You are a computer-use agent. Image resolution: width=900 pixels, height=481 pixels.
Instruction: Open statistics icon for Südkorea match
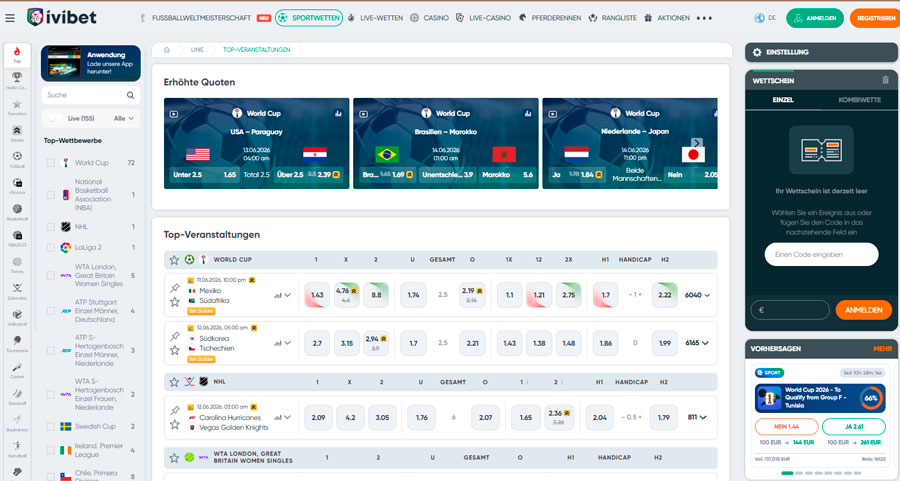pyautogui.click(x=278, y=343)
